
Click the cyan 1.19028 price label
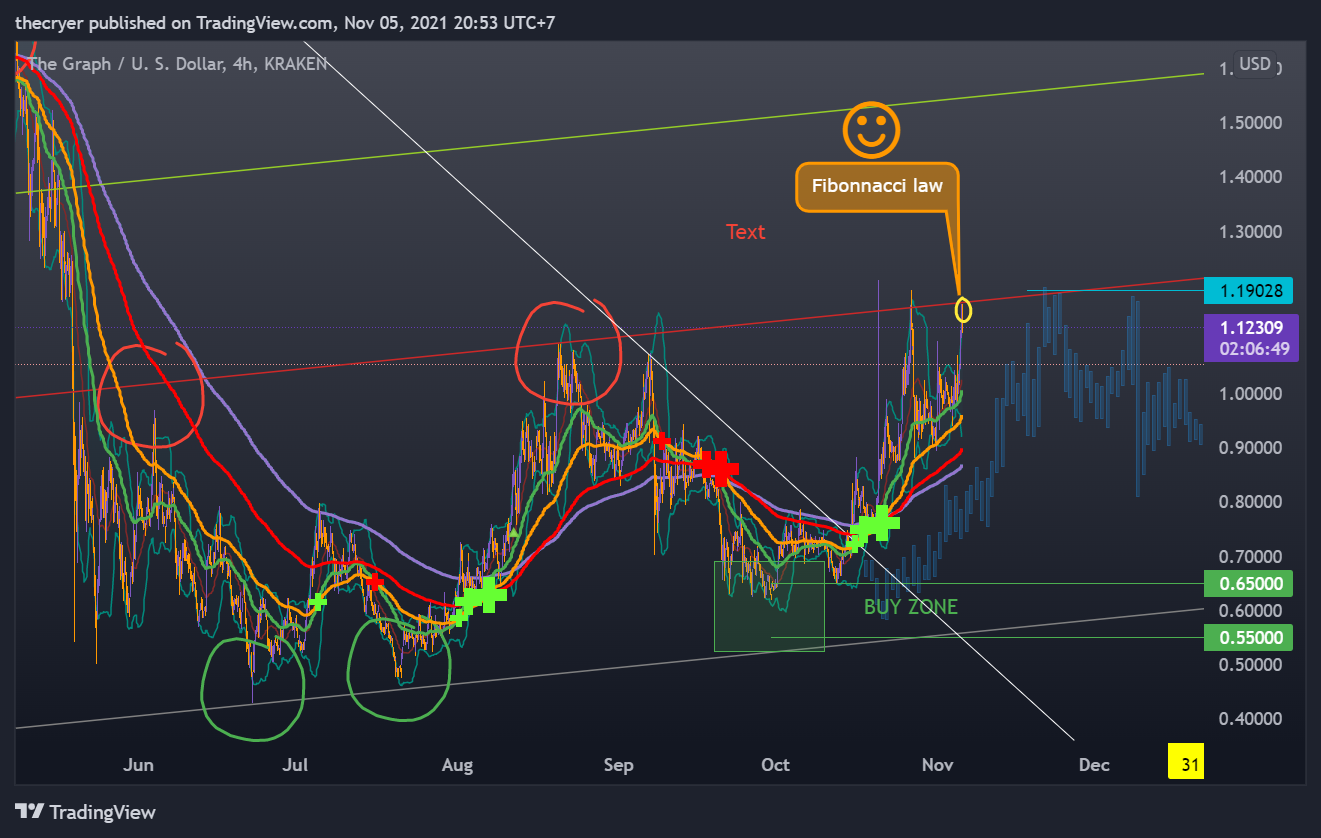(1249, 290)
